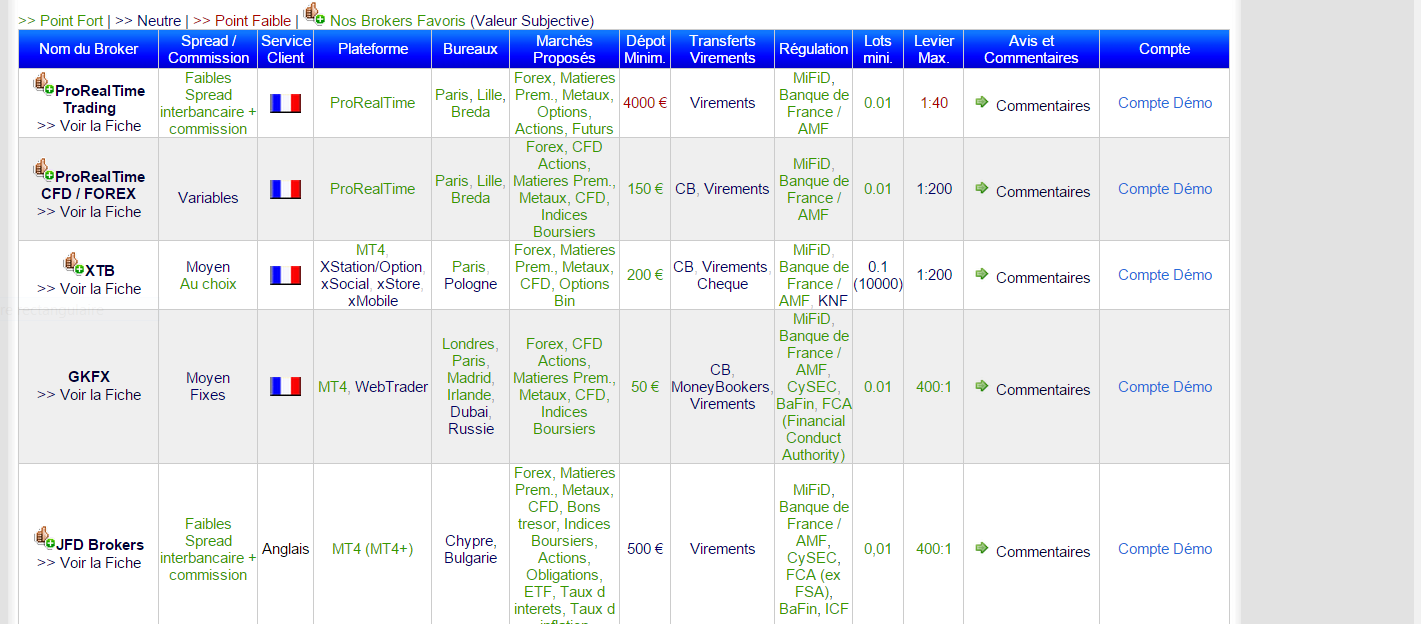Click the Régulation column header

(814, 49)
